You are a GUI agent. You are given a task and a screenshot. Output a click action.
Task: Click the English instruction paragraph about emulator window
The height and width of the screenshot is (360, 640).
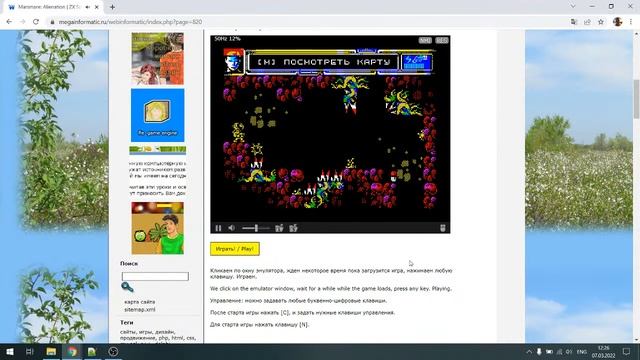tap(331, 289)
